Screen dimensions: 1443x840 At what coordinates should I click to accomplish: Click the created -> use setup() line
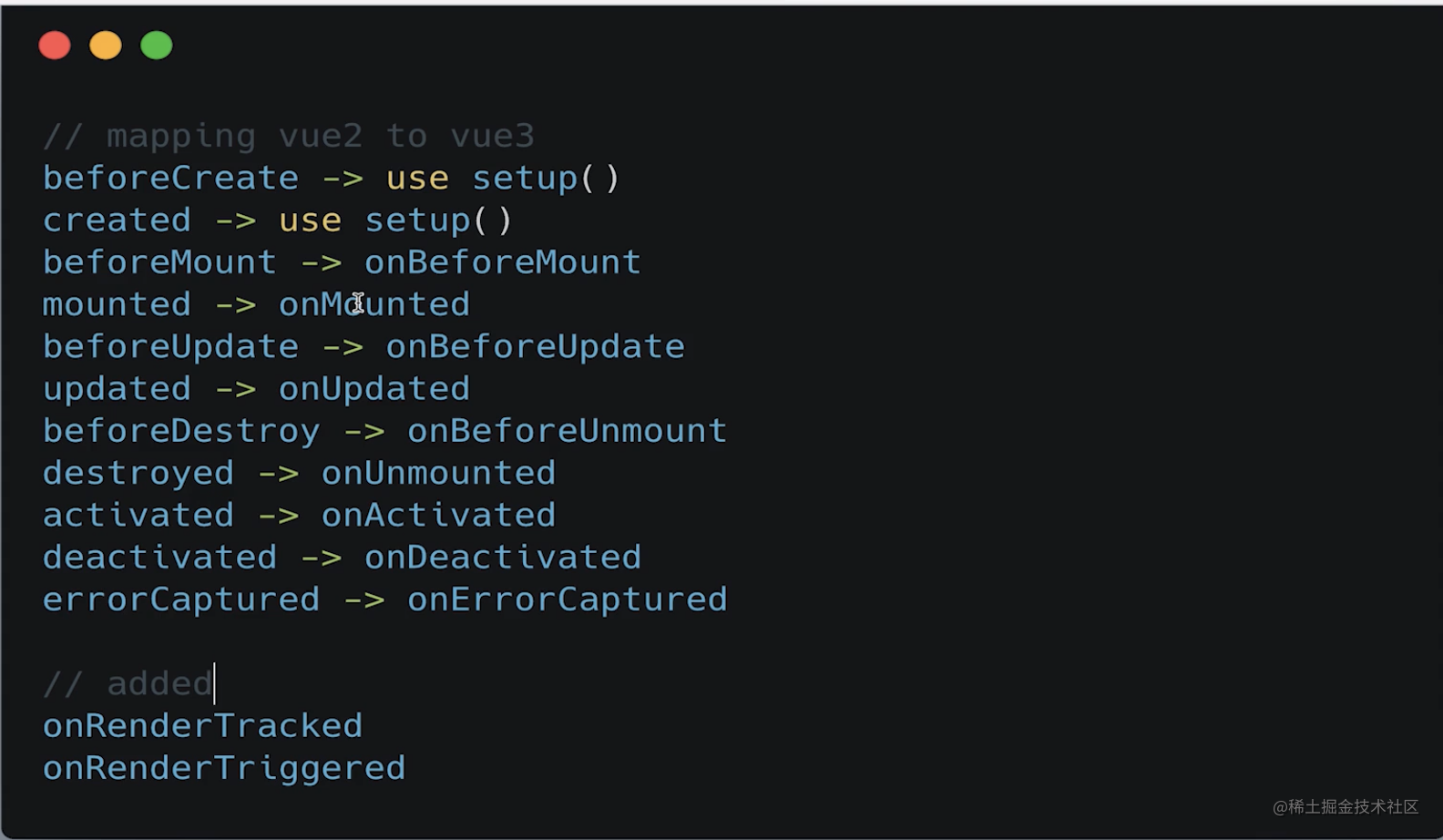pos(276,219)
